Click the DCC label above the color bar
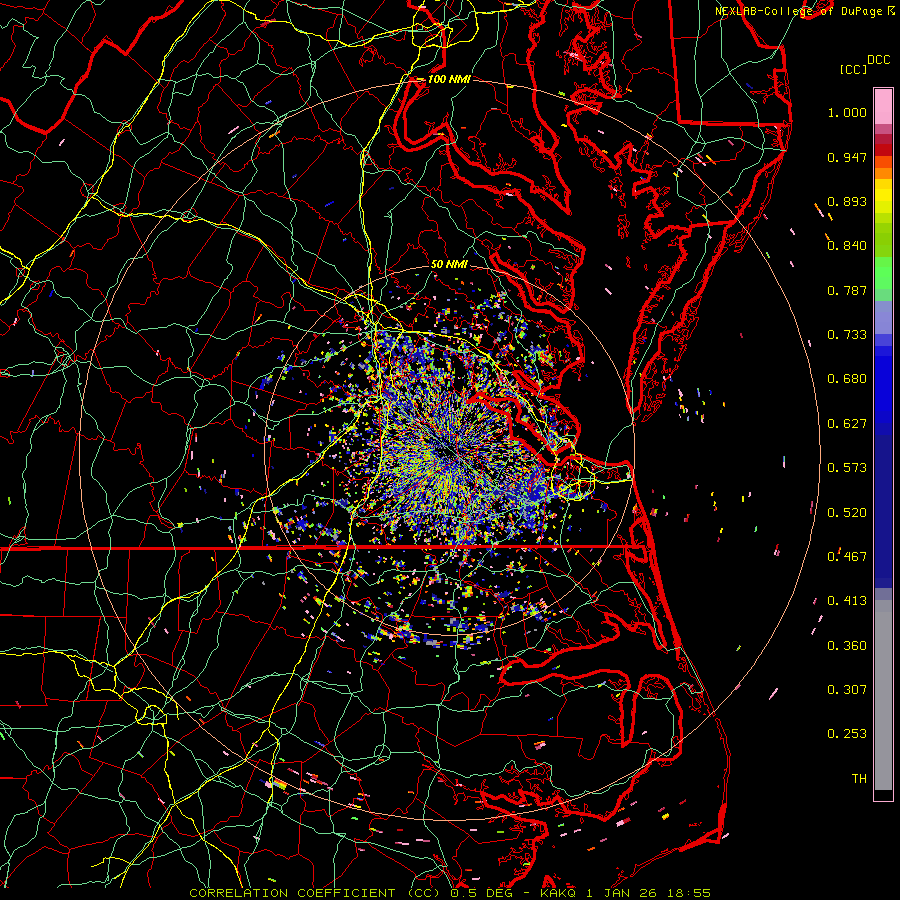The image size is (900, 900). [x=878, y=60]
